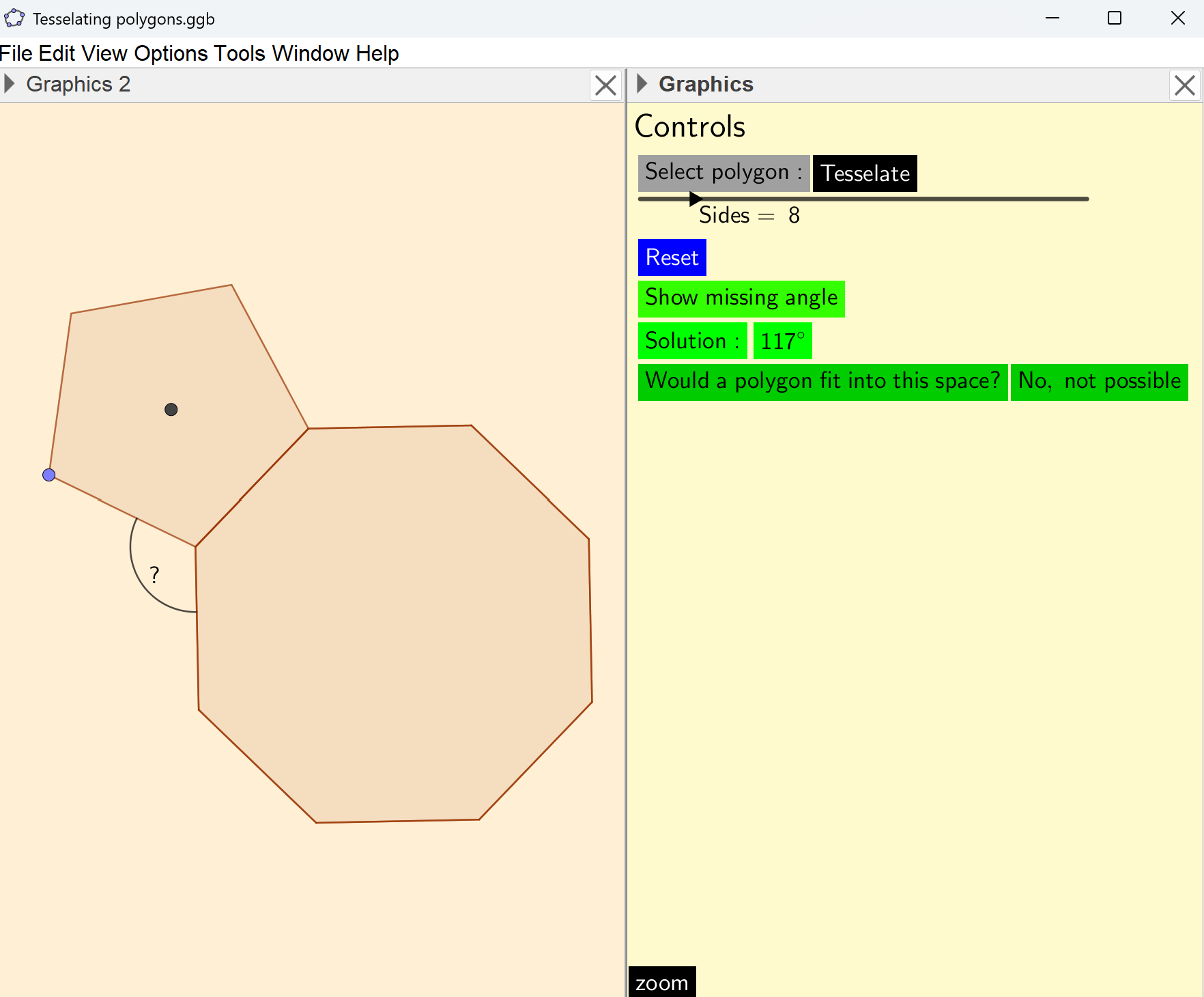
Task: Open the Edit menu
Action: click(x=57, y=53)
